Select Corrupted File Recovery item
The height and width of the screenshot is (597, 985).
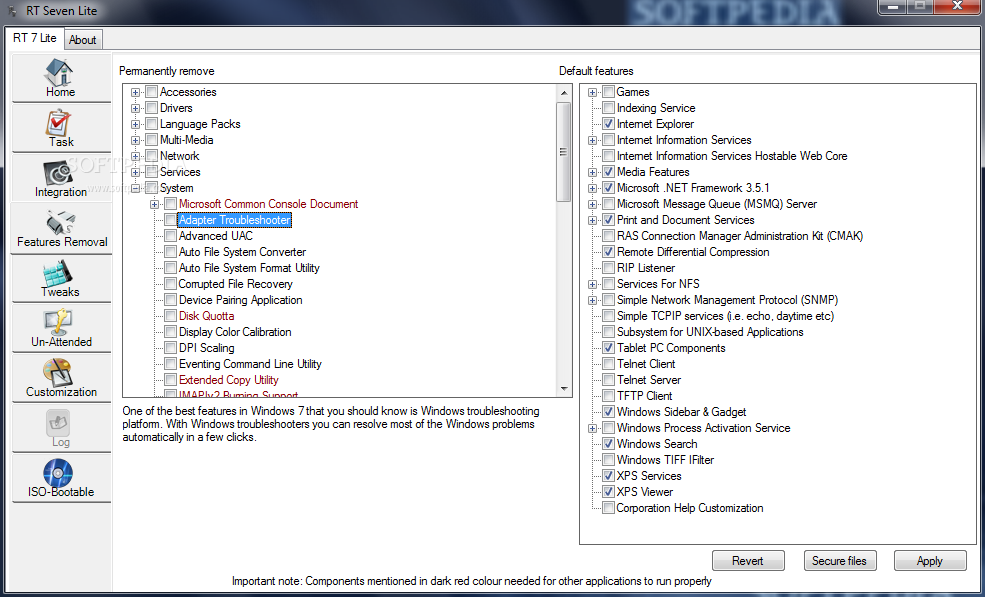(x=236, y=284)
